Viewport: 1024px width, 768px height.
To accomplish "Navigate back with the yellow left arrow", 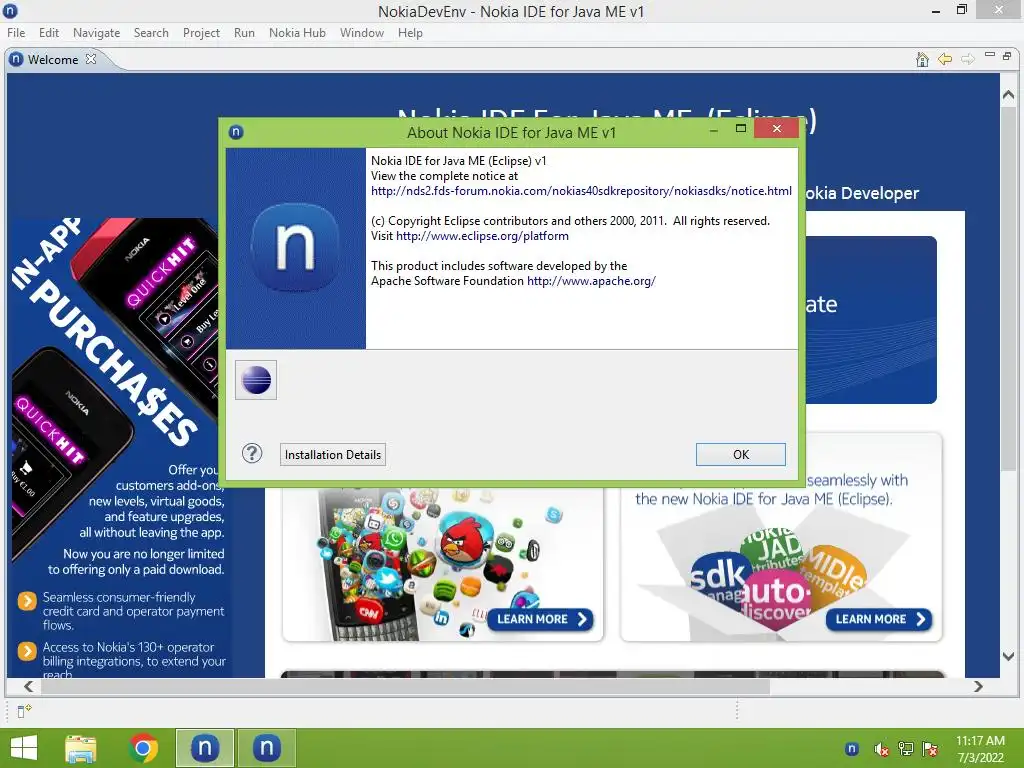I will [x=945, y=59].
